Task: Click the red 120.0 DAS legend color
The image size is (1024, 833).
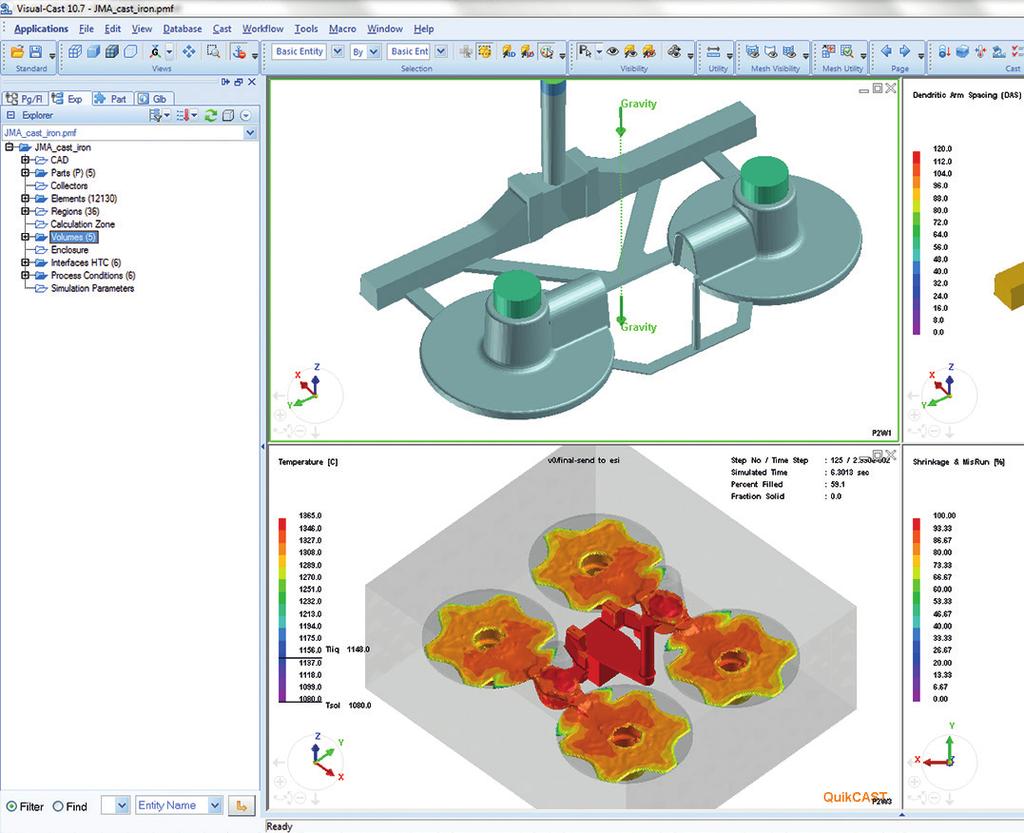Action: (916, 155)
